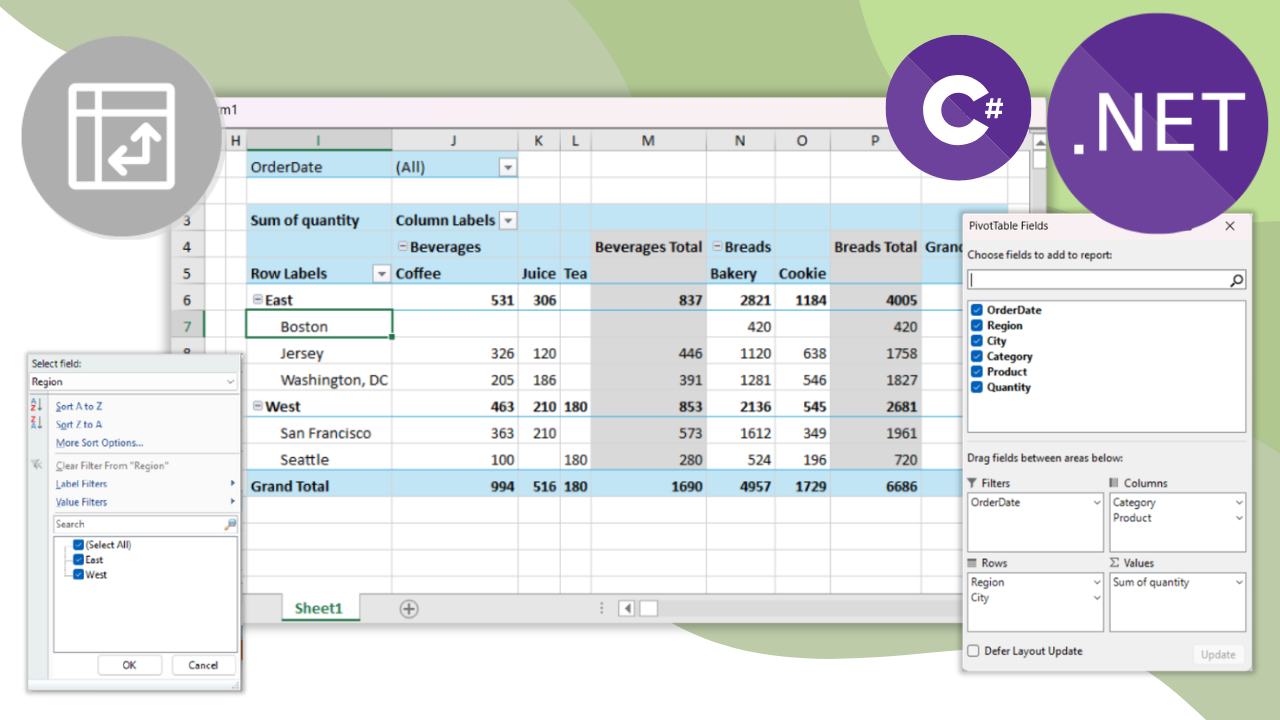Close the PivotTable Fields pane
The width and height of the screenshot is (1280, 720).
pyautogui.click(x=1230, y=226)
